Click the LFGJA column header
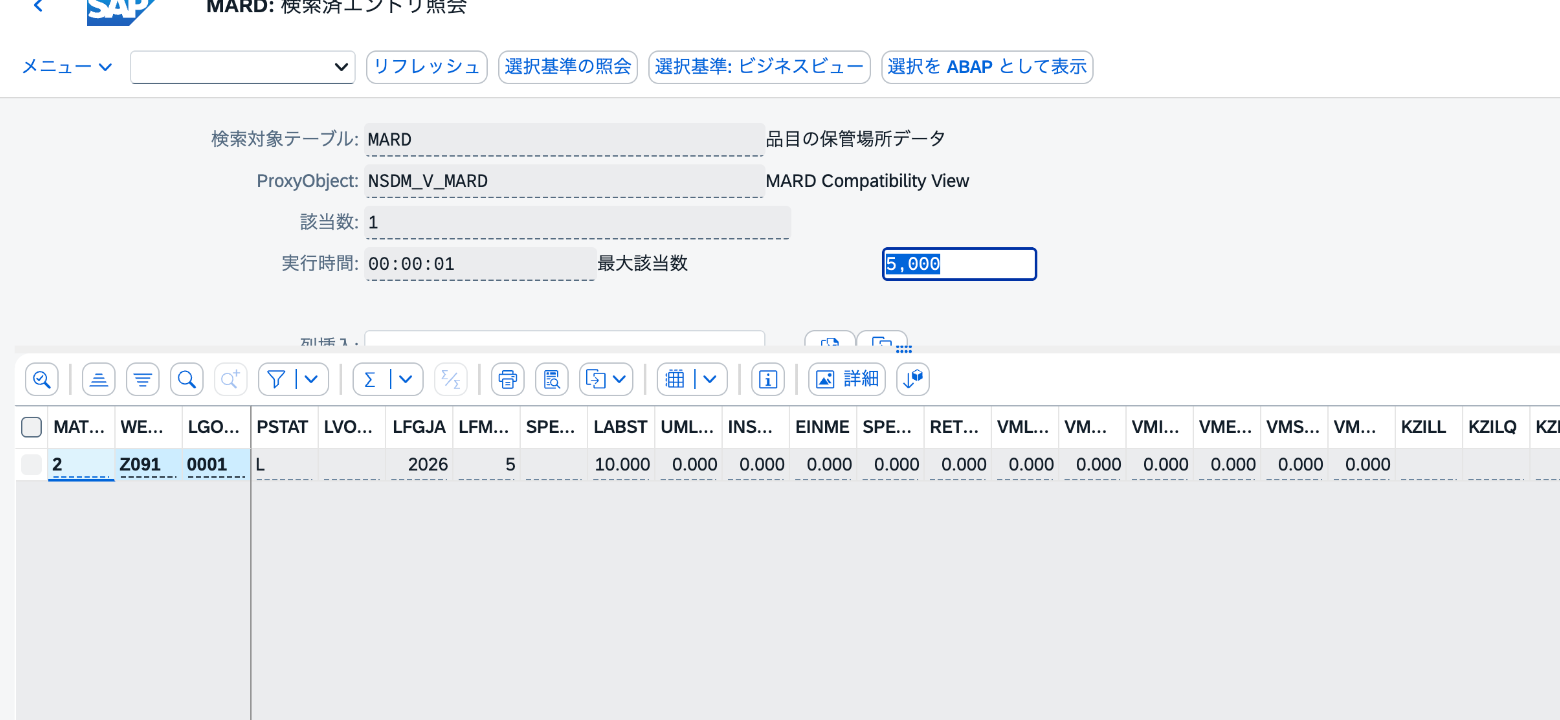 [419, 427]
